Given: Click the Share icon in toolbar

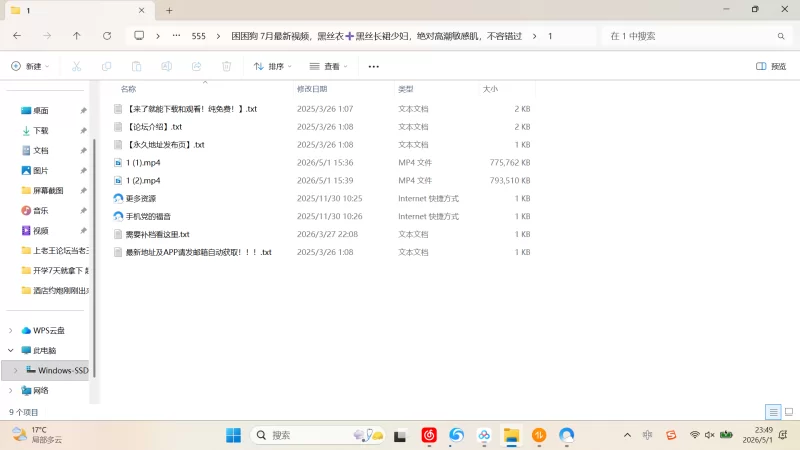Looking at the screenshot, I should click(x=196, y=66).
